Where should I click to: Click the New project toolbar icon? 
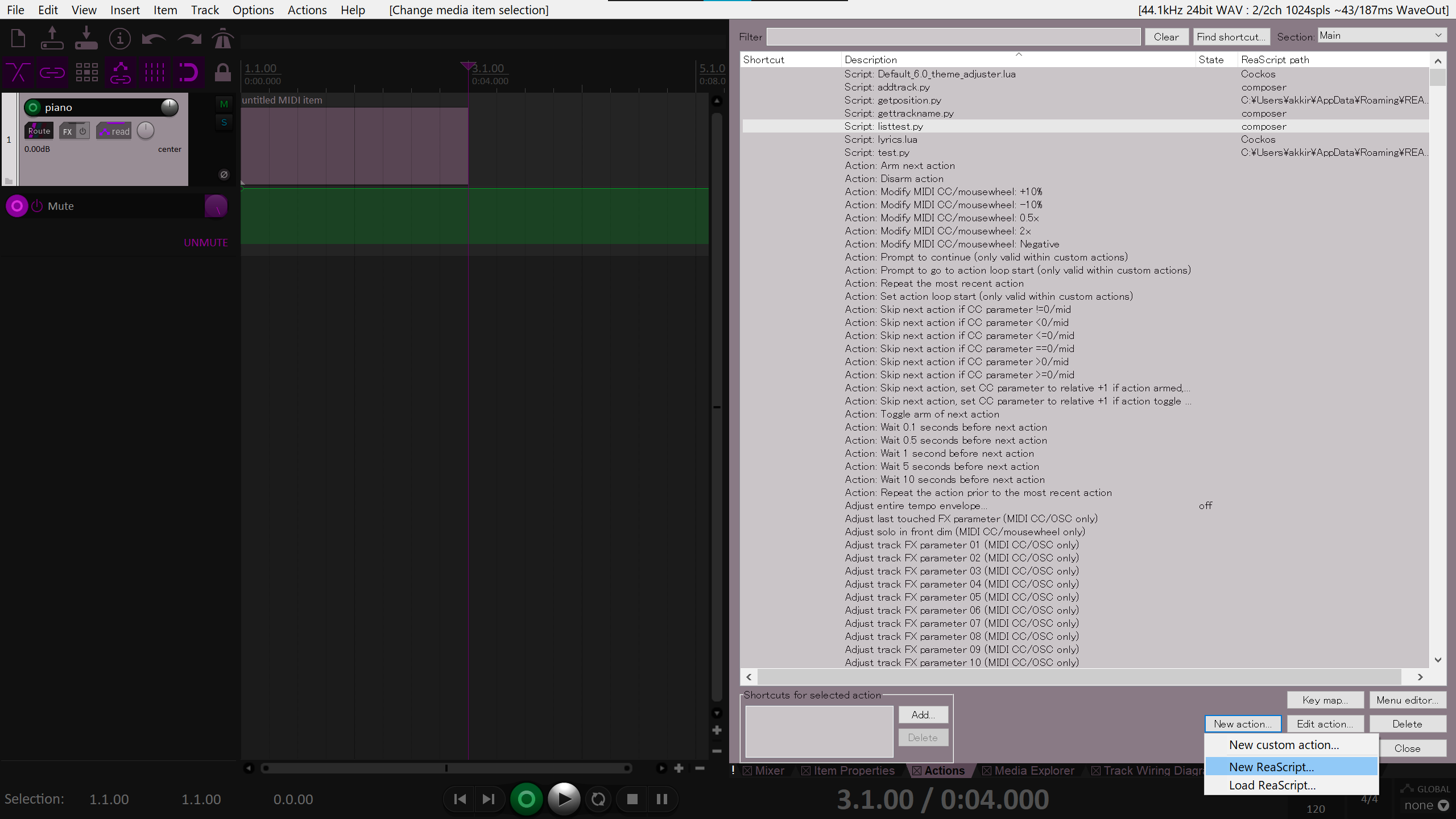click(18, 39)
